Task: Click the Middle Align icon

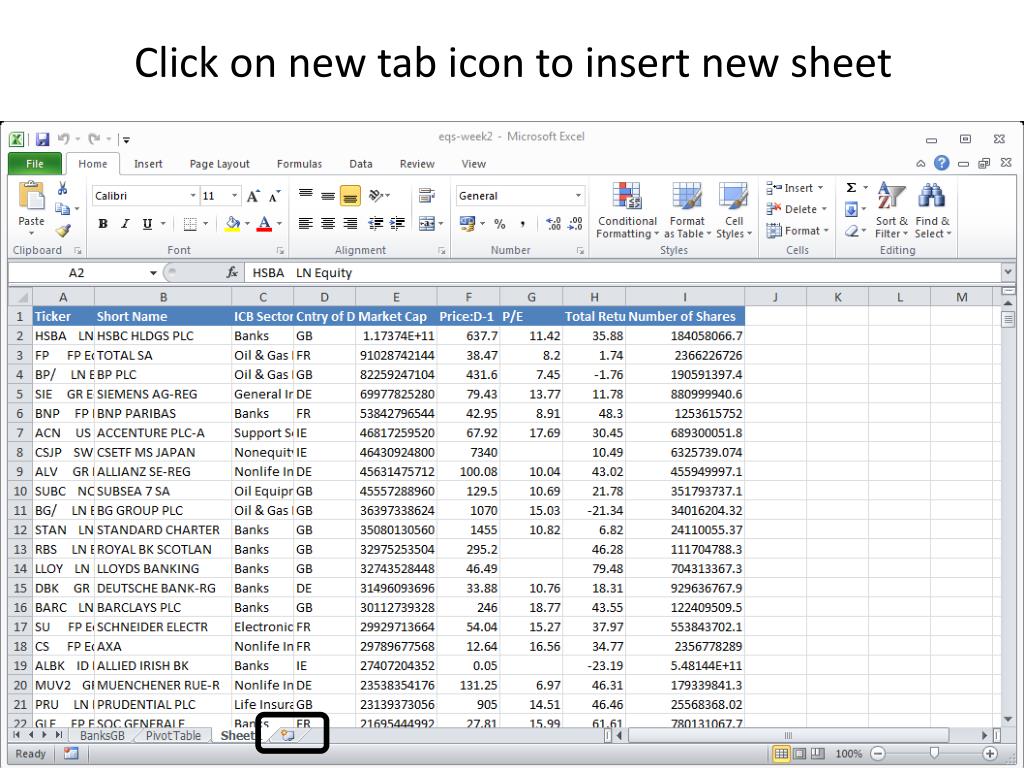Action: [328, 195]
